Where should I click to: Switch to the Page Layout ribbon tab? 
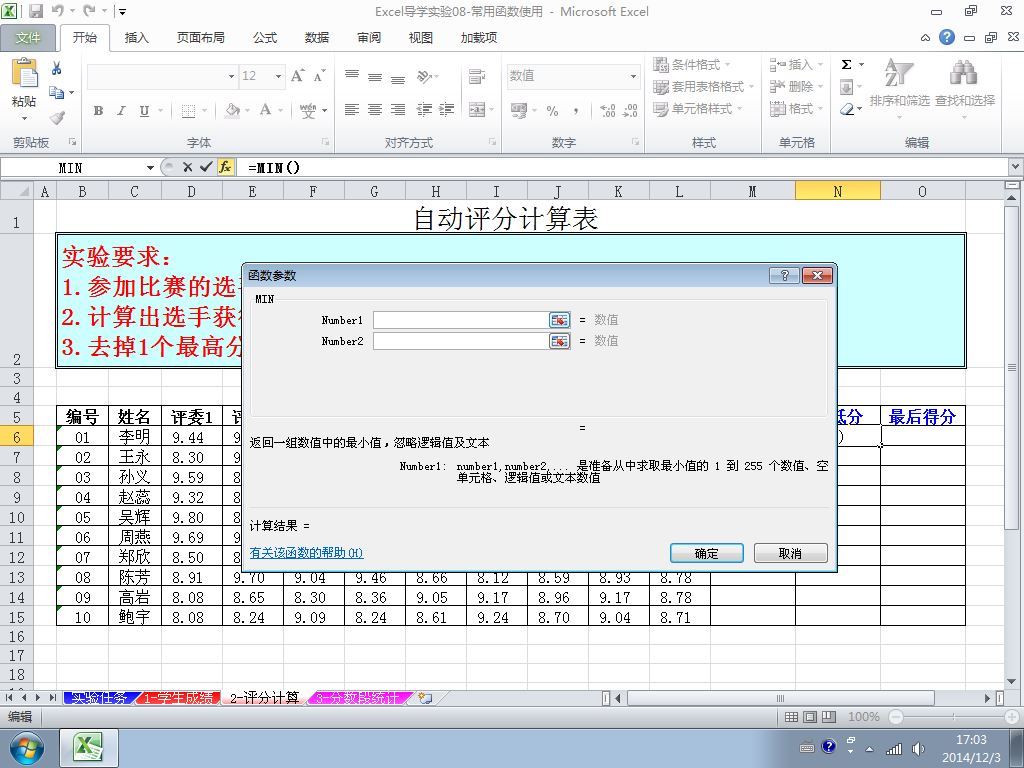(200, 38)
